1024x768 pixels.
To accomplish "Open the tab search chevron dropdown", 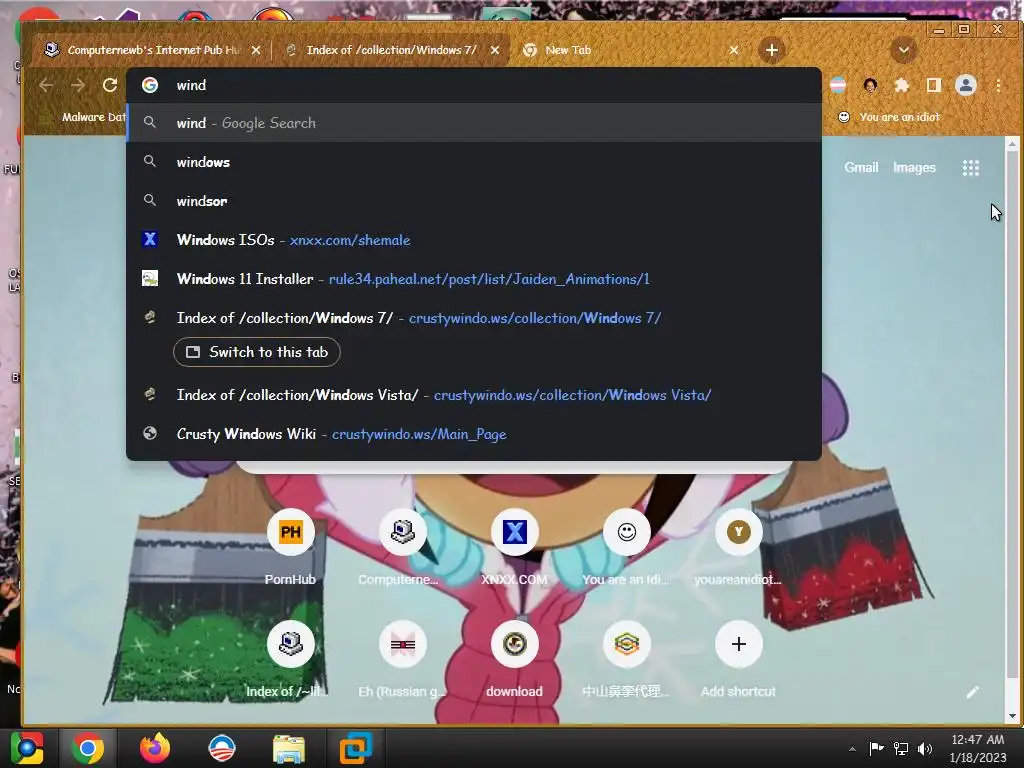I will coord(904,50).
